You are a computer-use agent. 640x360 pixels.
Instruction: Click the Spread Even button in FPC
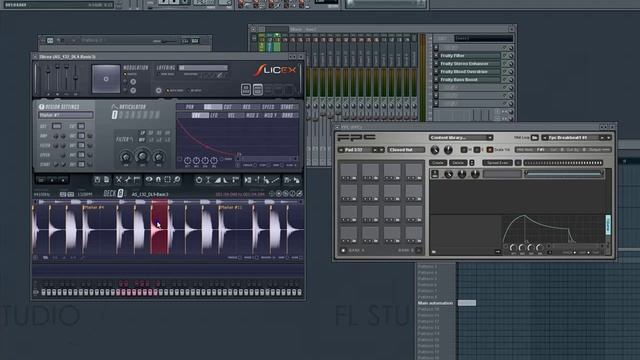click(498, 162)
